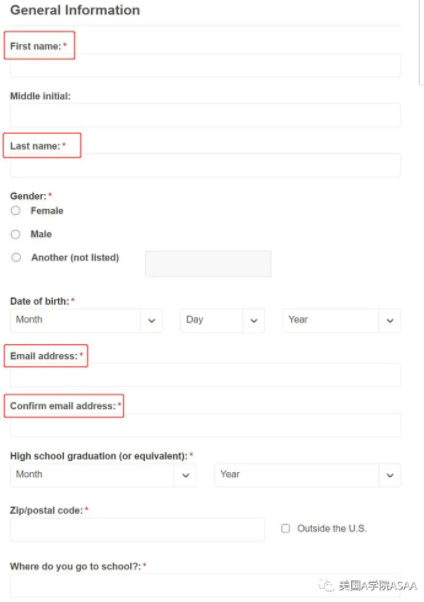The image size is (424, 602).
Task: Expand the graduation Month dropdown
Action: click(103, 475)
